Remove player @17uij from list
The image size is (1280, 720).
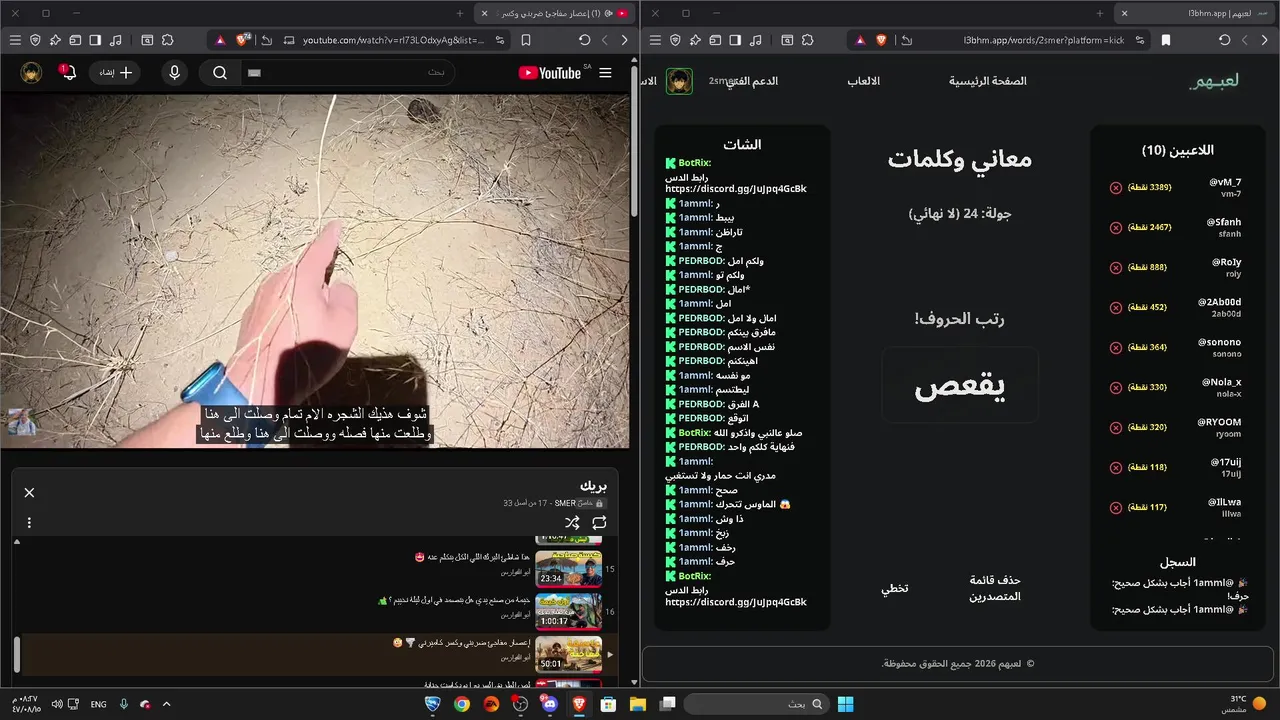(x=1116, y=467)
